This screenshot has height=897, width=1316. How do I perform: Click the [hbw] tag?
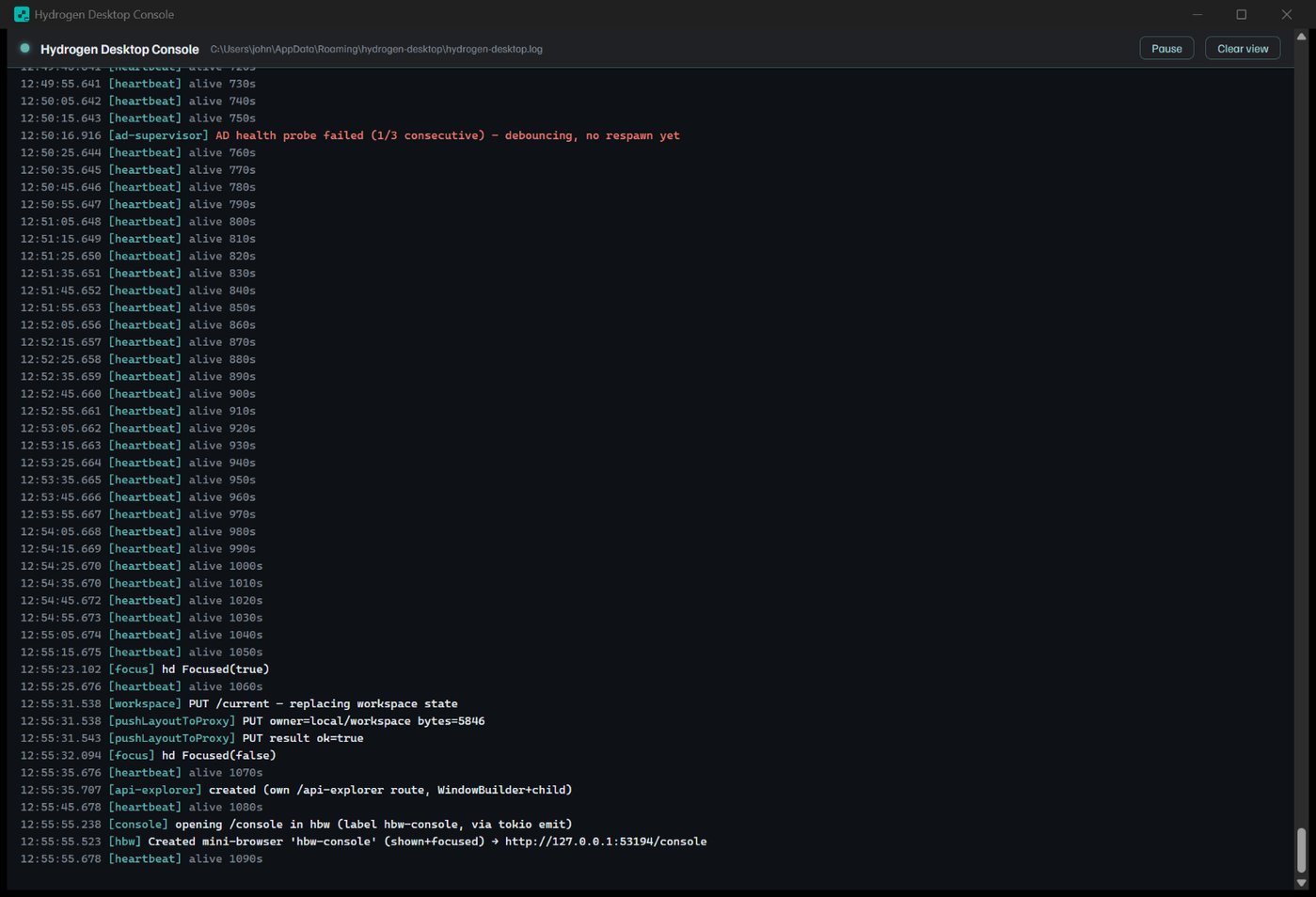click(124, 842)
